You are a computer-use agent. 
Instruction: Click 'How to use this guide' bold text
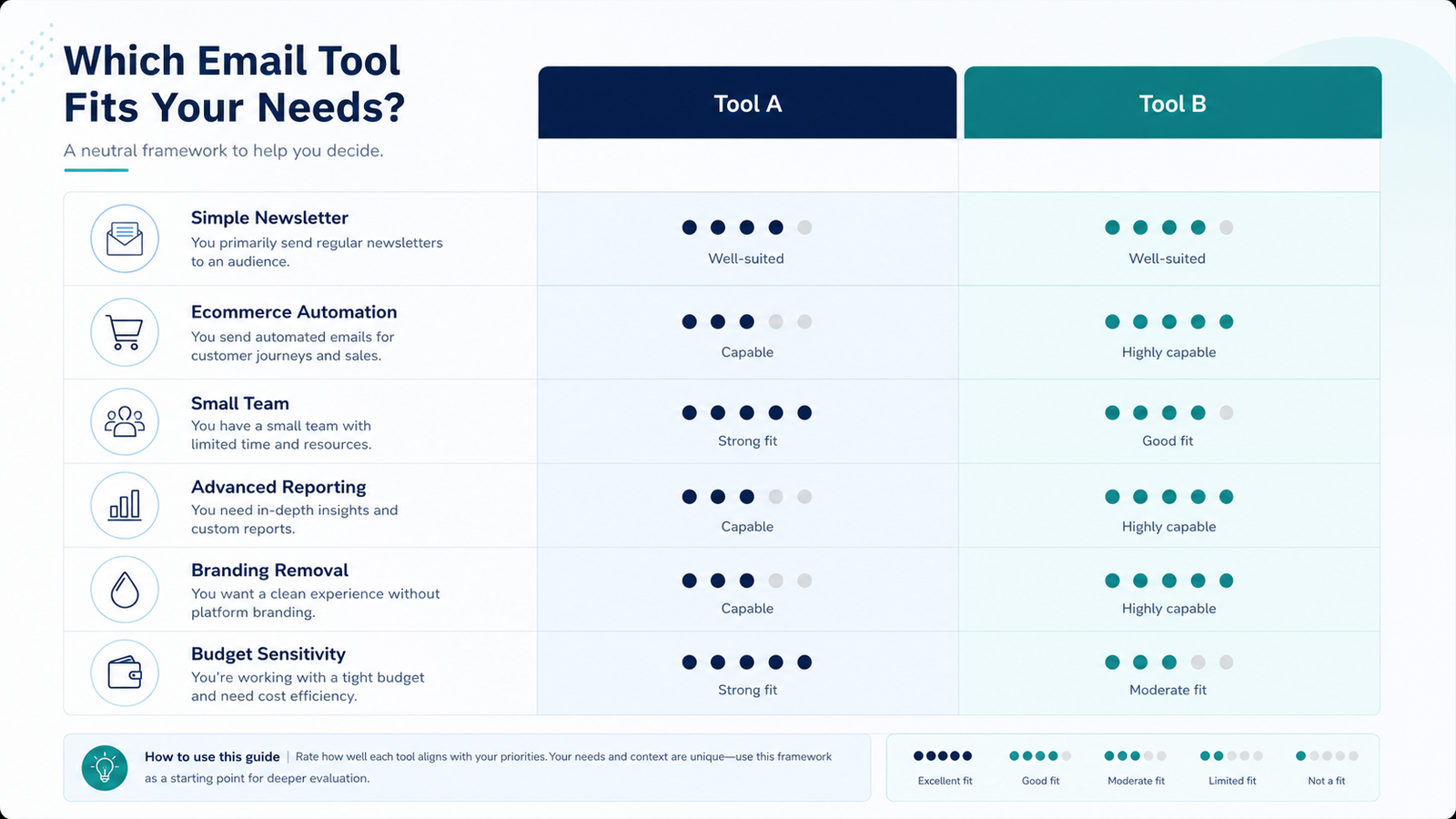click(x=212, y=757)
